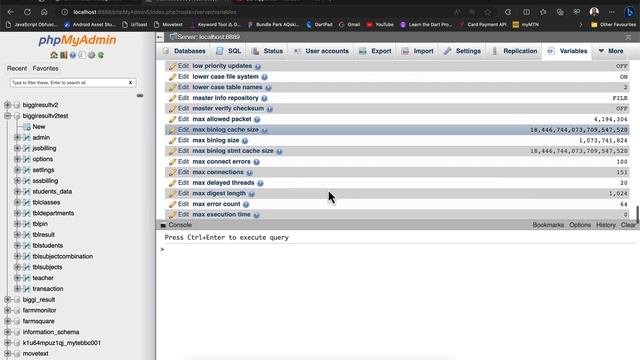This screenshot has height=360, width=640.
Task: Click the green reload navigation icon
Action: (101, 55)
